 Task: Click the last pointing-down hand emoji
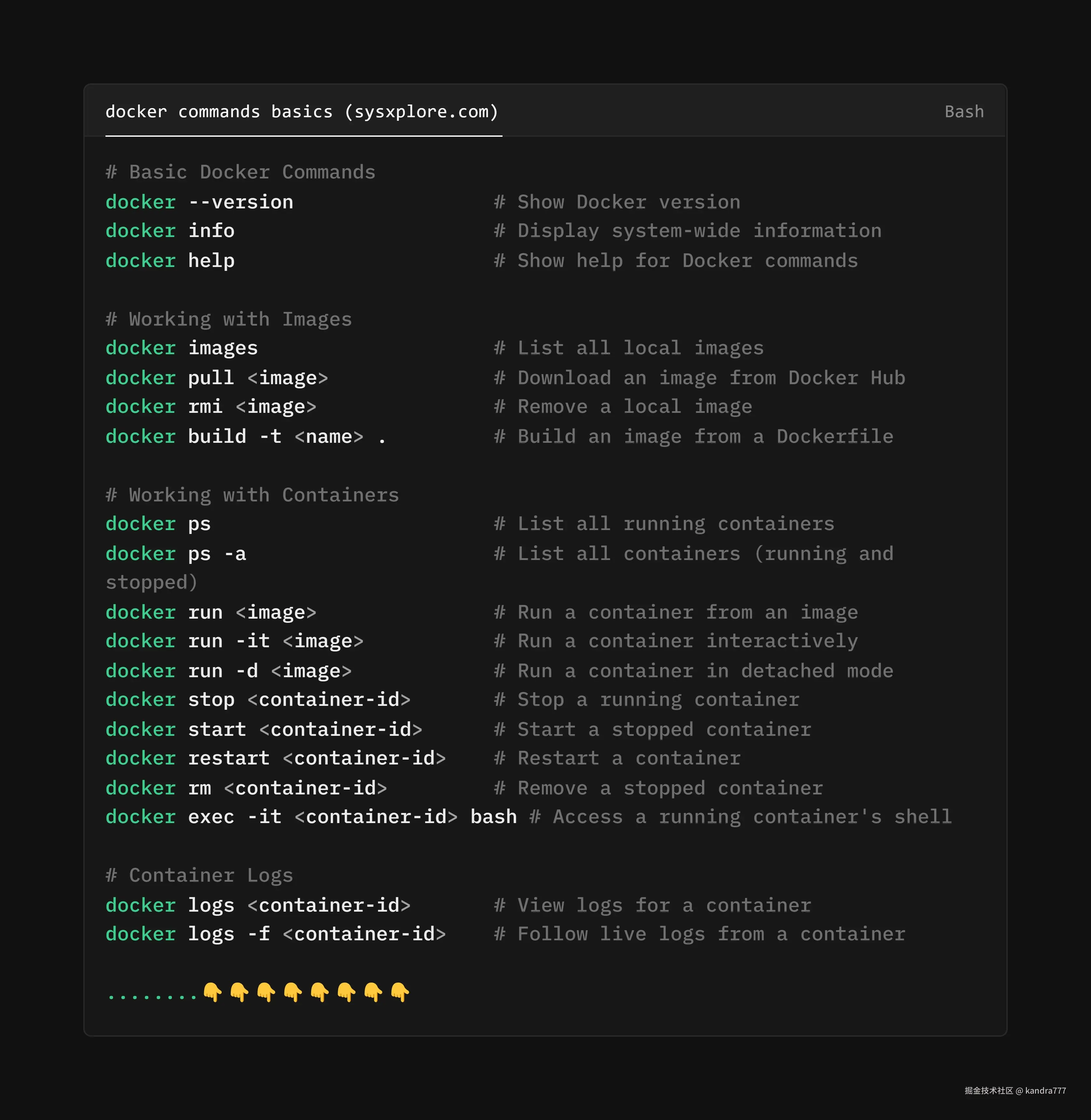[x=400, y=992]
